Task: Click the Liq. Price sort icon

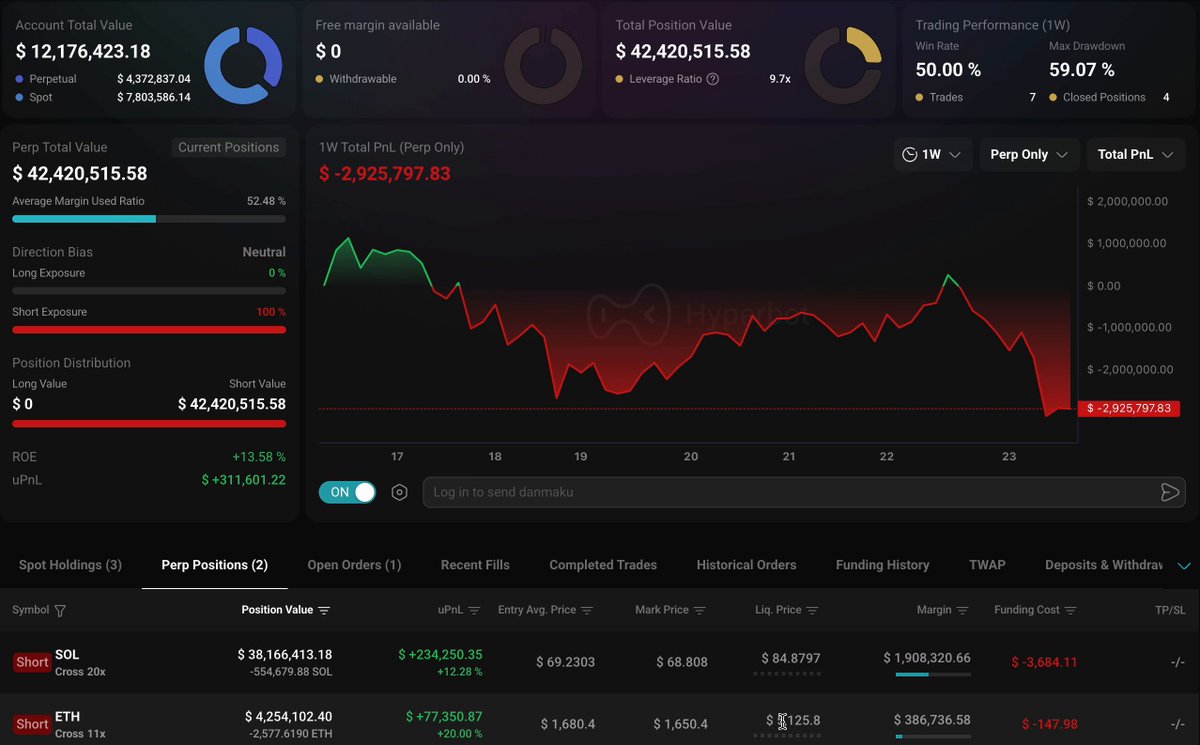Action: (812, 610)
